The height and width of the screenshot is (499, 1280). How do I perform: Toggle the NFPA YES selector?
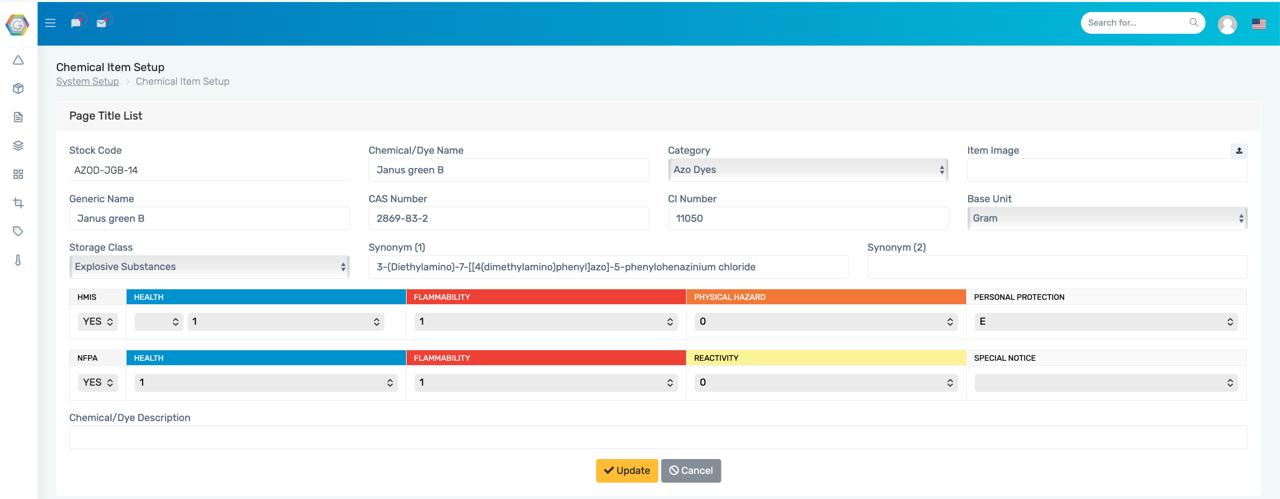coord(97,382)
